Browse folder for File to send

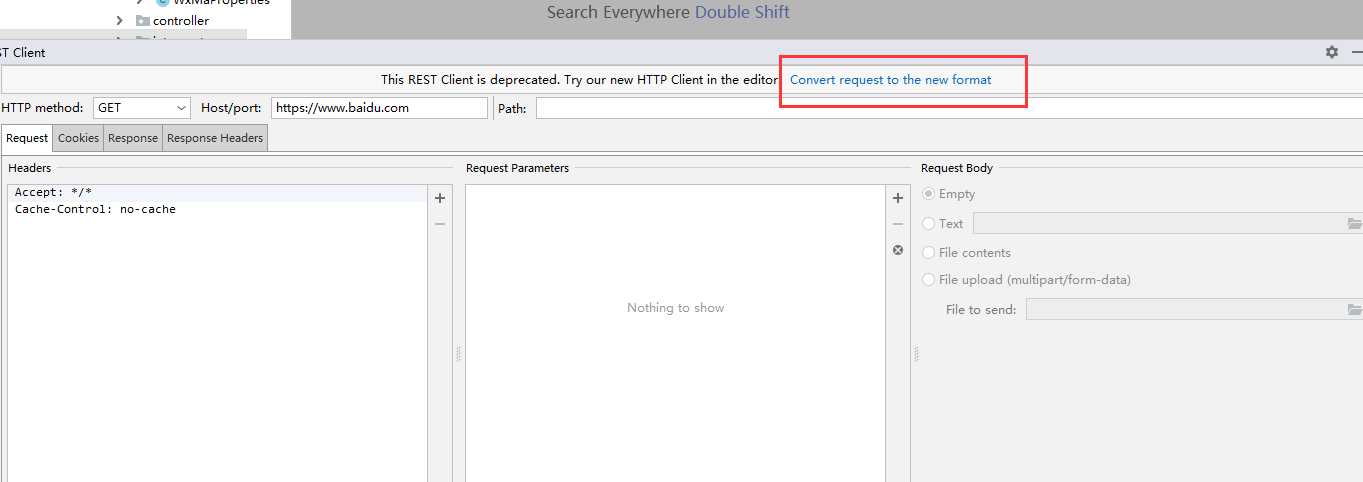(x=1355, y=310)
